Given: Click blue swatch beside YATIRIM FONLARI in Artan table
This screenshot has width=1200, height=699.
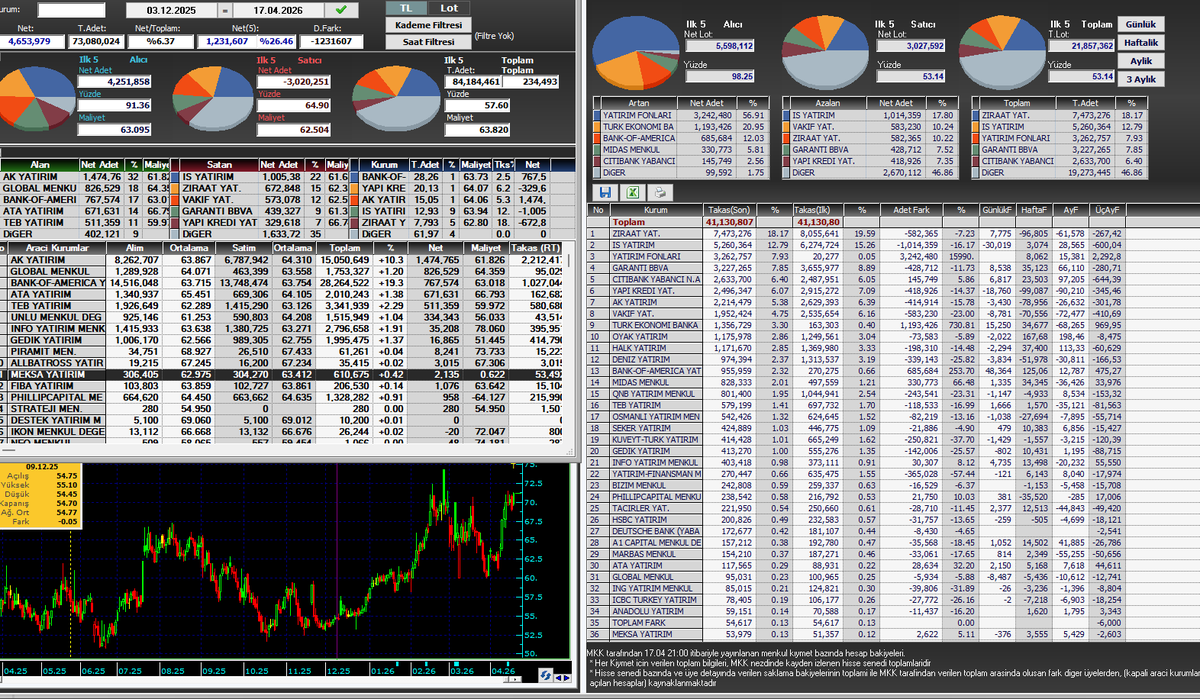Looking at the screenshot, I should (x=598, y=115).
